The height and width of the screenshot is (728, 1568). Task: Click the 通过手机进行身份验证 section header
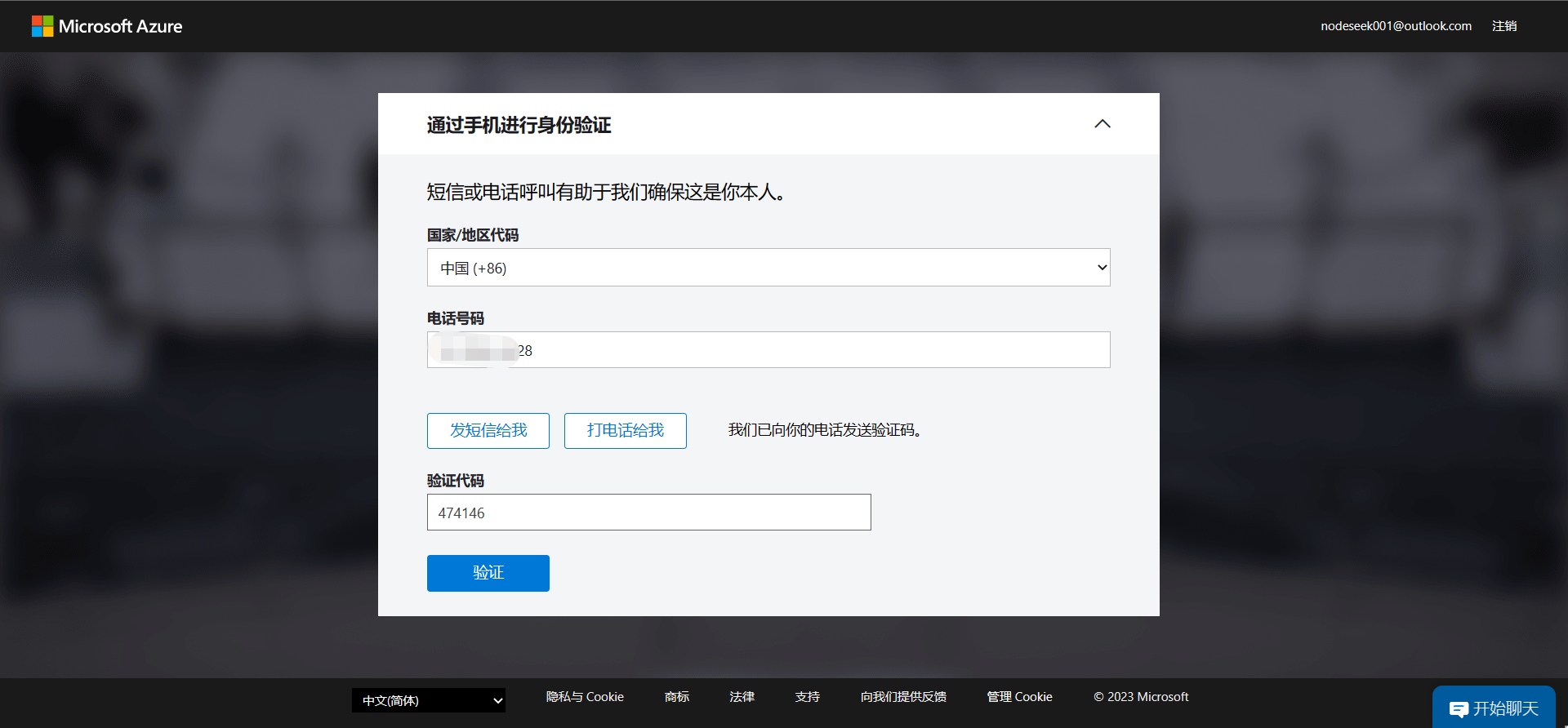tap(519, 125)
